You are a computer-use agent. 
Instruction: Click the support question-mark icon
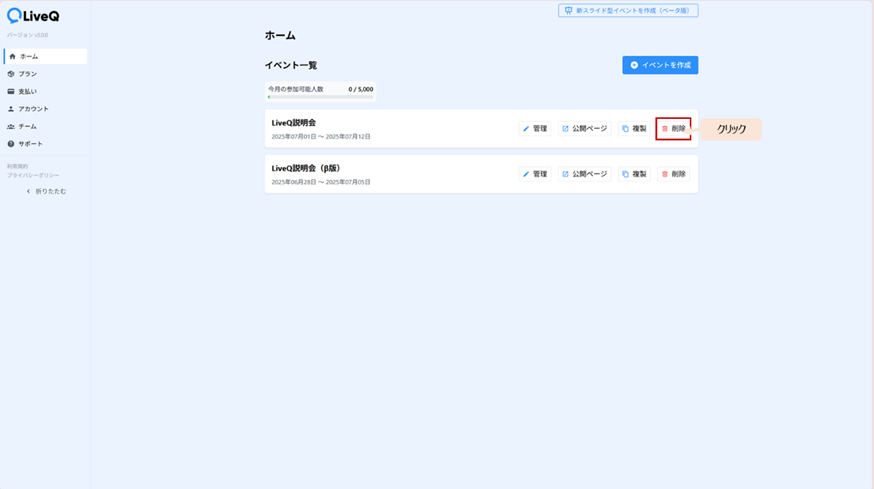coord(11,144)
